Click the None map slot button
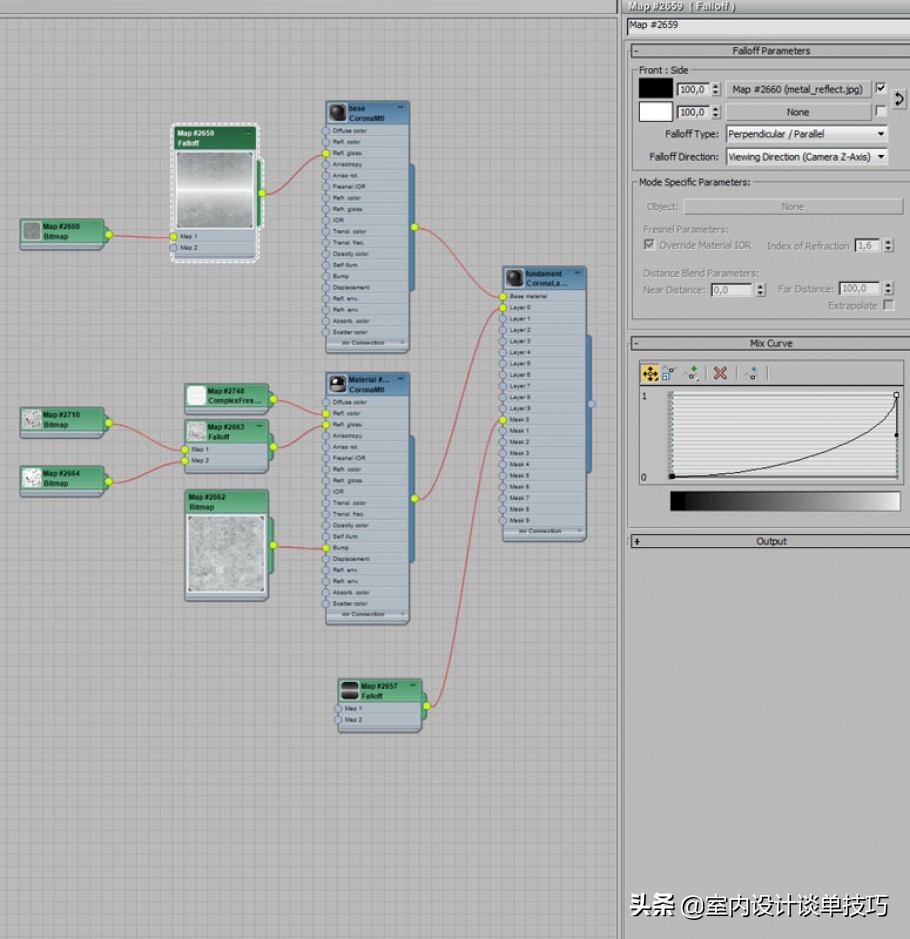This screenshot has width=910, height=939. click(797, 112)
